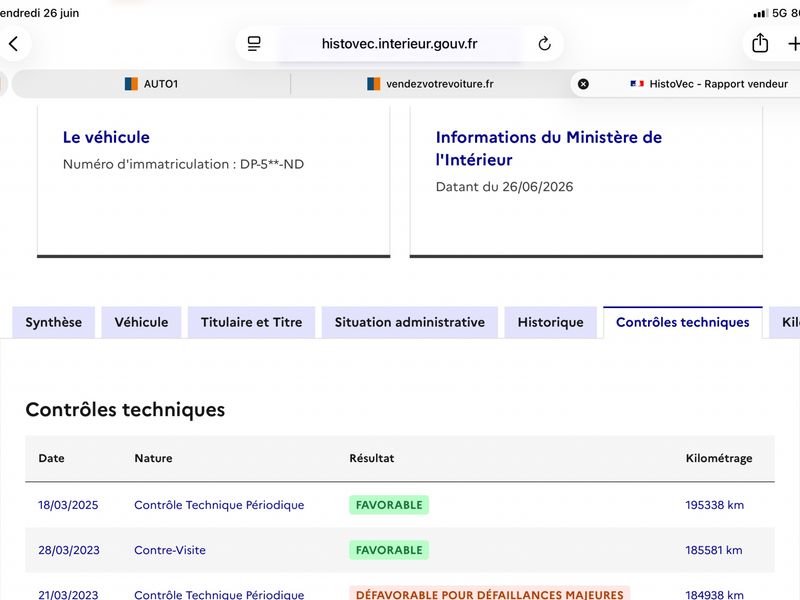Click the Date column header

point(52,458)
